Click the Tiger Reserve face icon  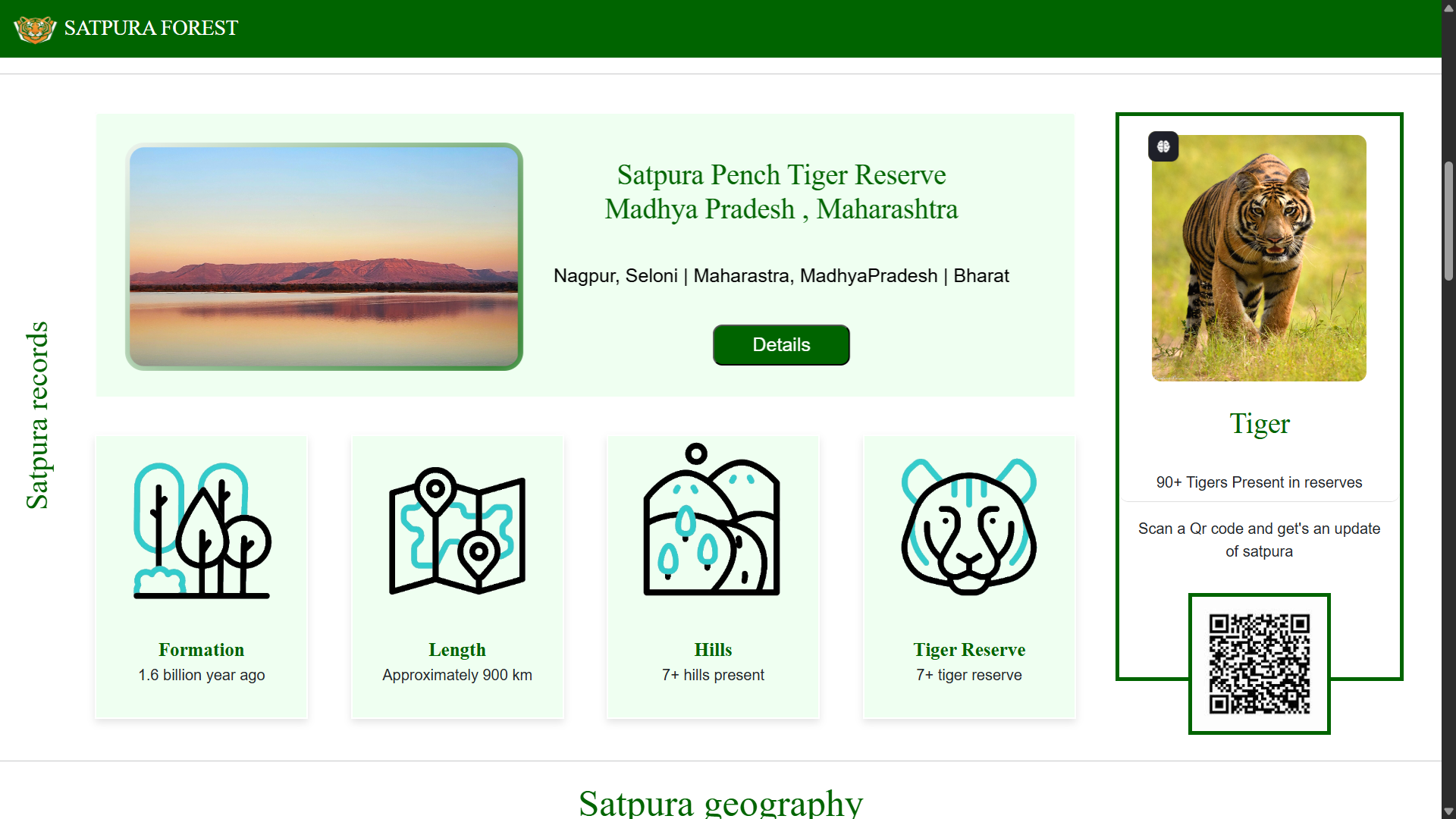pos(969,526)
